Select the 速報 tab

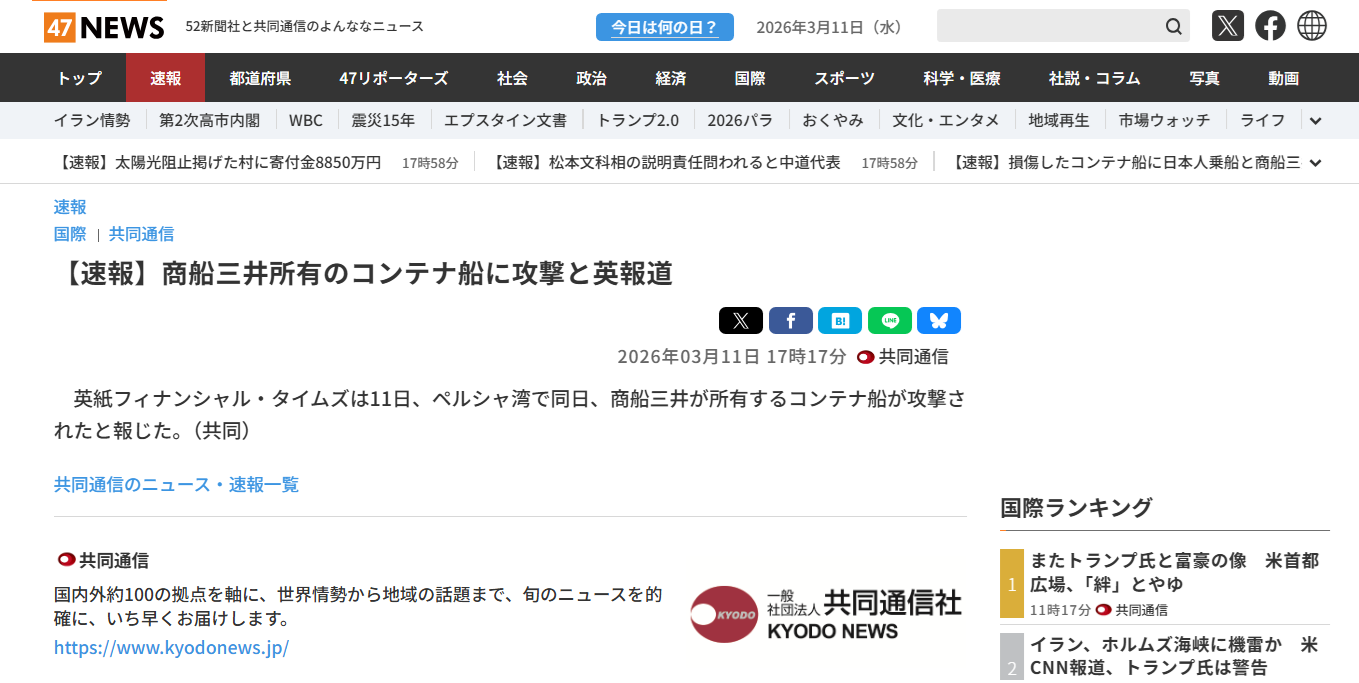tap(165, 78)
